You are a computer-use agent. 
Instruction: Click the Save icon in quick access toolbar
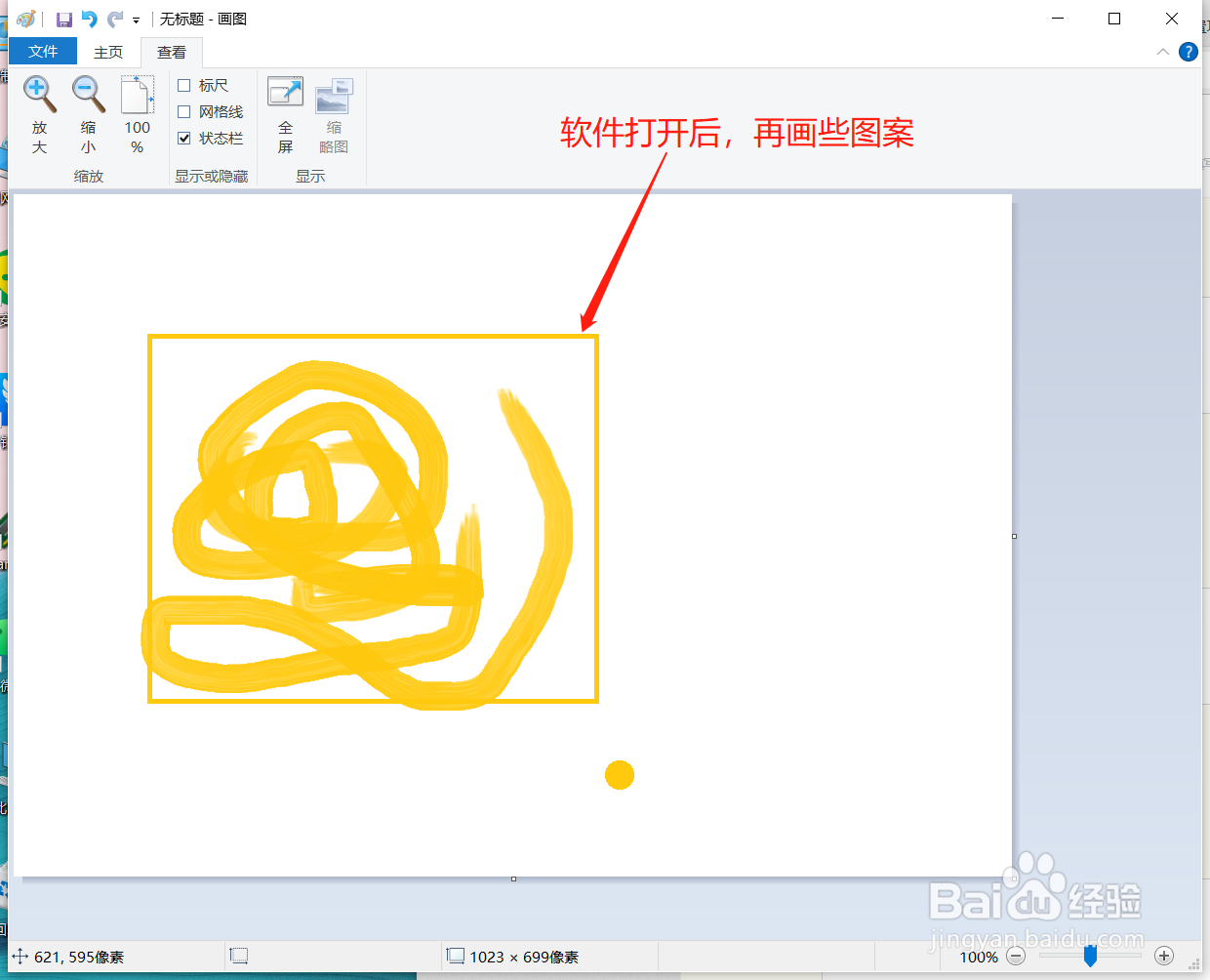pos(64,19)
